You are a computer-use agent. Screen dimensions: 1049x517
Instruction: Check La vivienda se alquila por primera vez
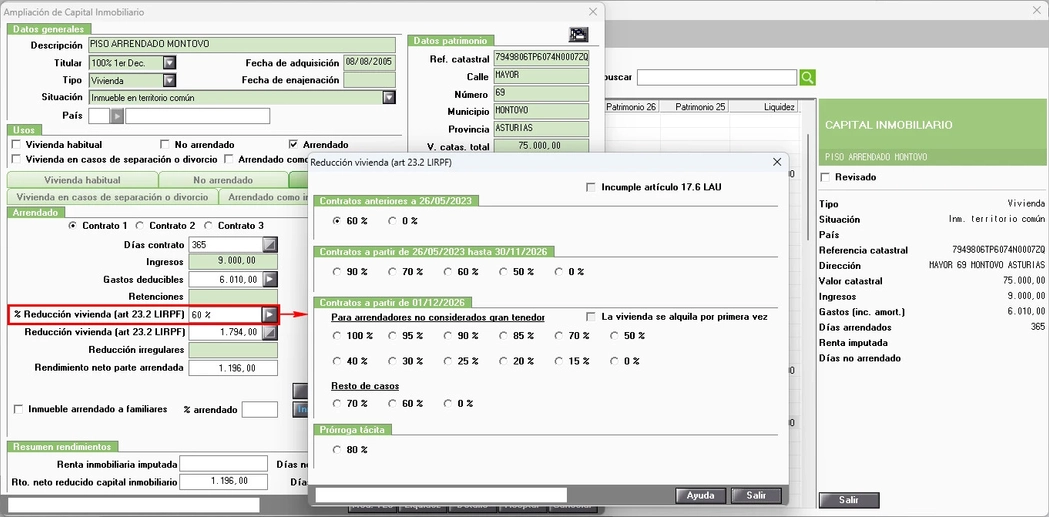pos(591,316)
